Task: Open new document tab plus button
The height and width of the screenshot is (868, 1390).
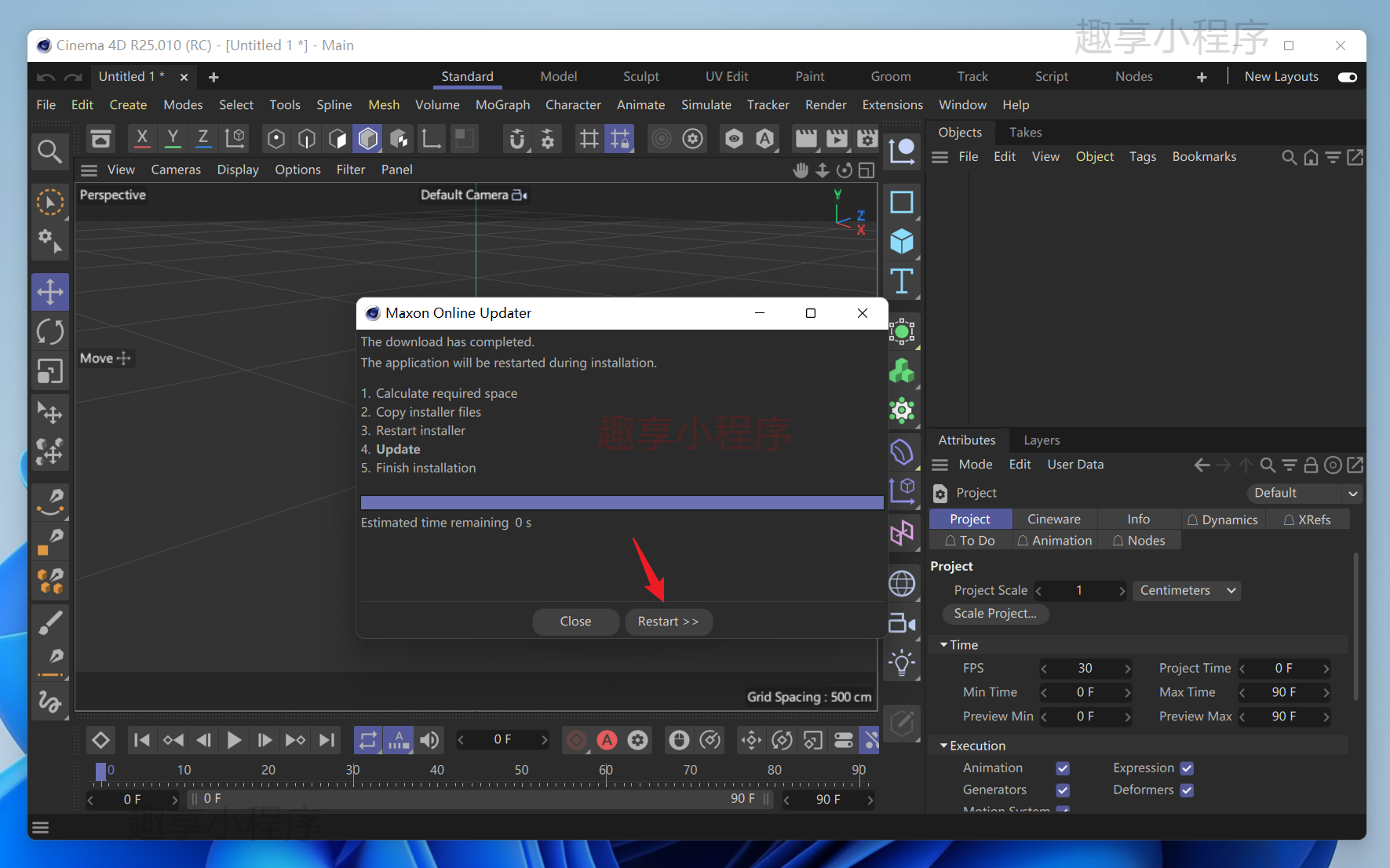Action: pos(213,77)
